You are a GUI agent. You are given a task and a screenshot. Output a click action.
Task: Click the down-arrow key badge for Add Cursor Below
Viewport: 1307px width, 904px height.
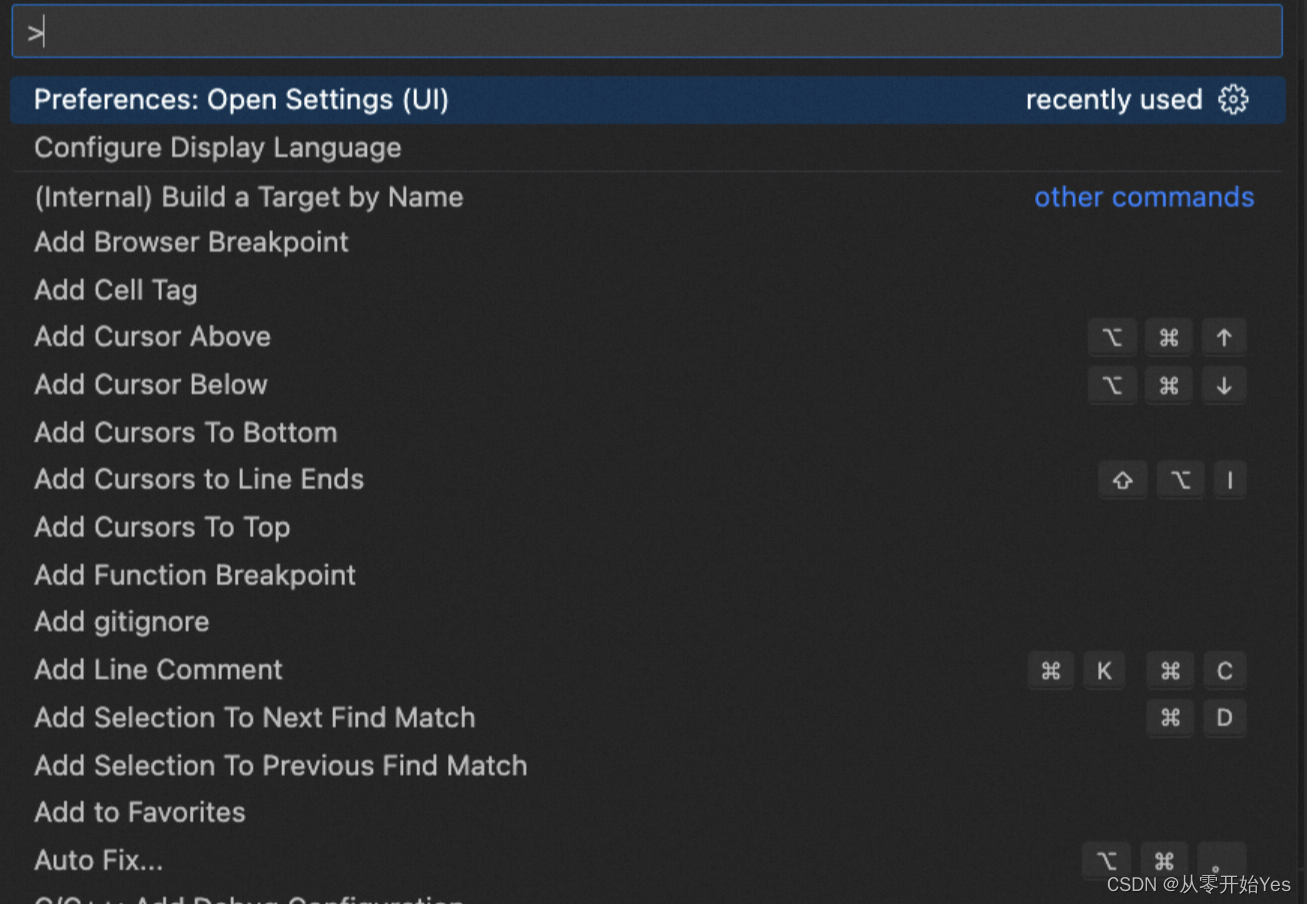pos(1224,385)
